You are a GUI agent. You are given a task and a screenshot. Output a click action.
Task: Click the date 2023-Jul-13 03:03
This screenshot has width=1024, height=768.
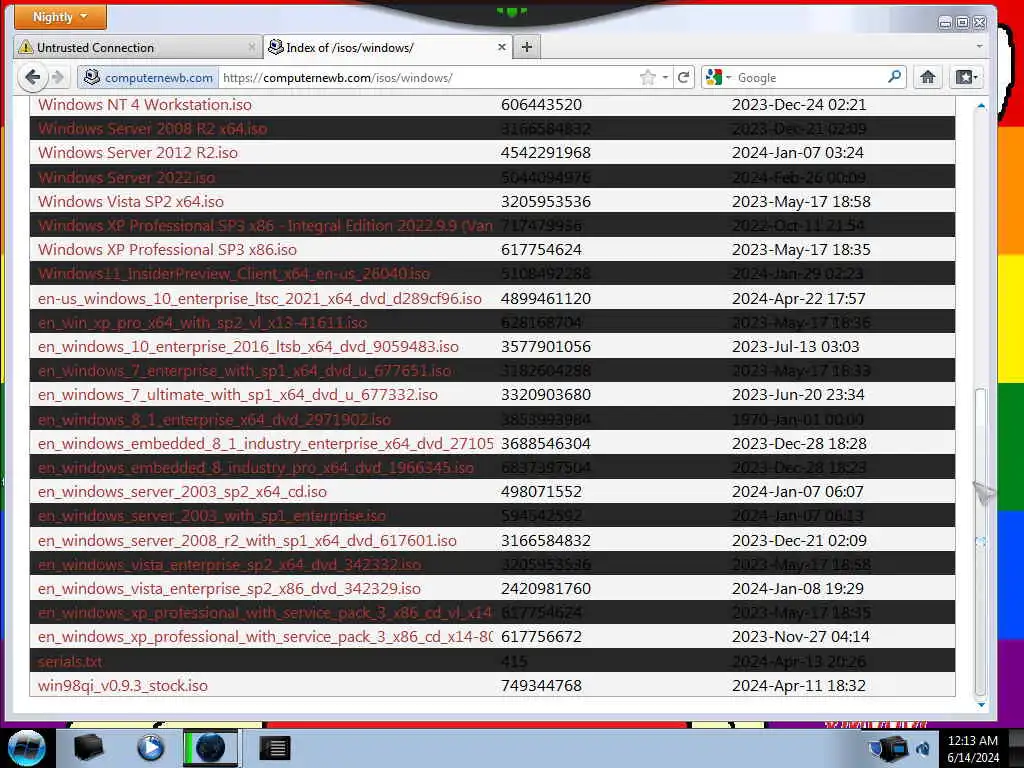pyautogui.click(x=795, y=347)
